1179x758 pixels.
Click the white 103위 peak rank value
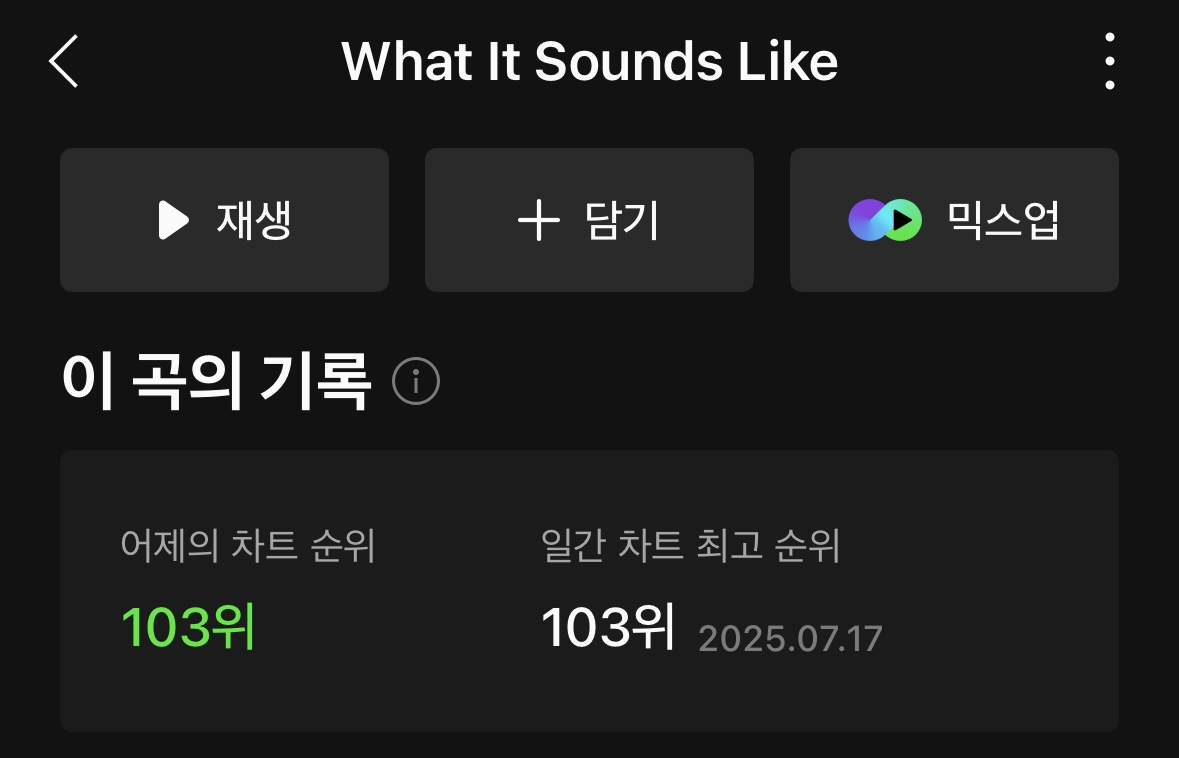click(608, 626)
